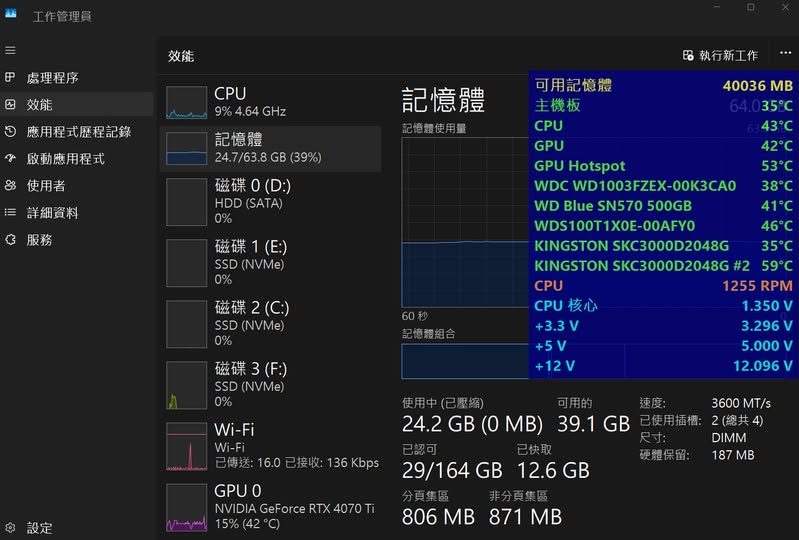
Task: Click the 使用者 users icon
Action: pos(10,185)
